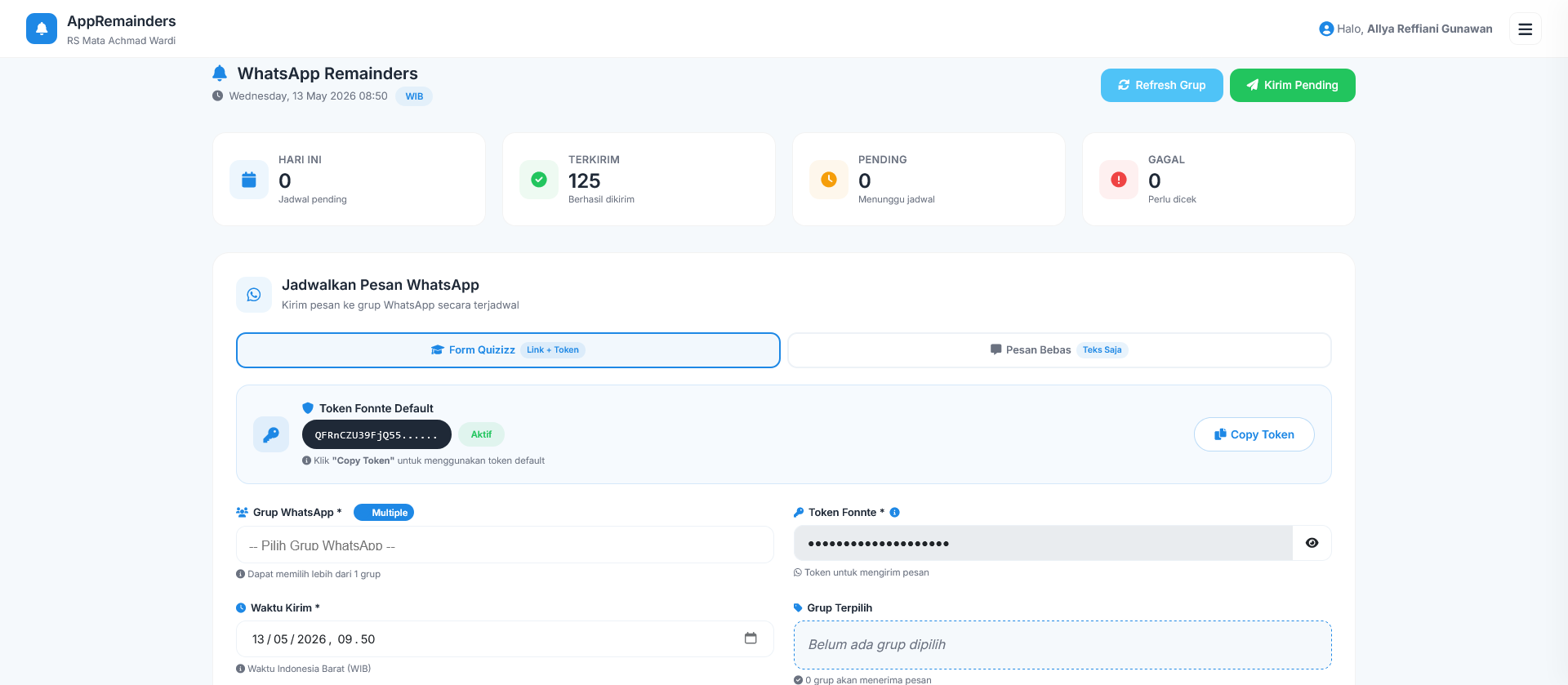
Task: Click the Terkirim count 125
Action: 584,180
